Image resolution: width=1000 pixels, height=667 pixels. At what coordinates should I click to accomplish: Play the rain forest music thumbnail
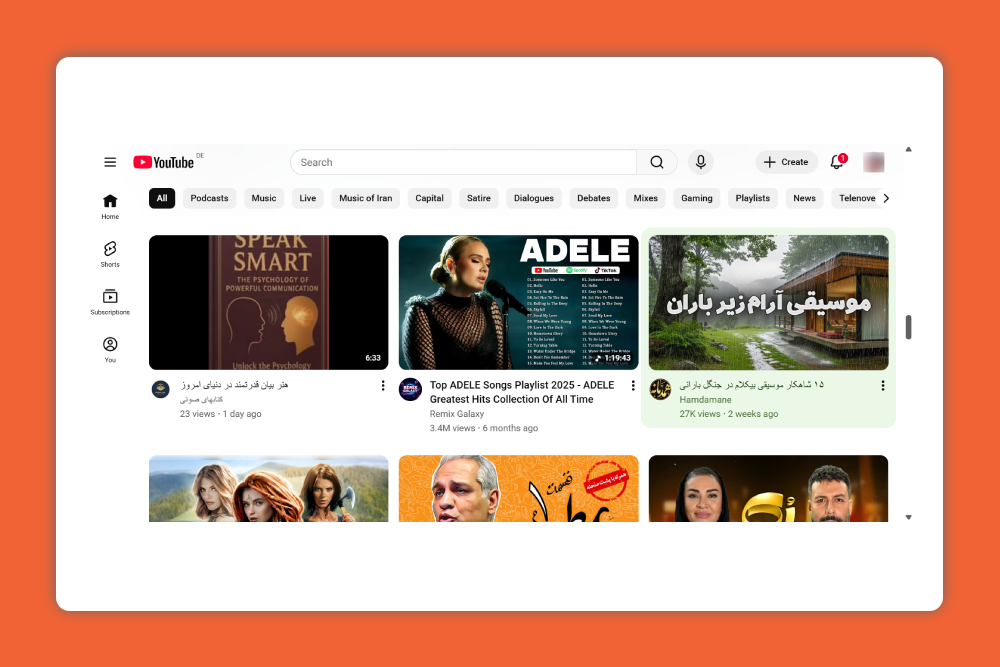768,302
